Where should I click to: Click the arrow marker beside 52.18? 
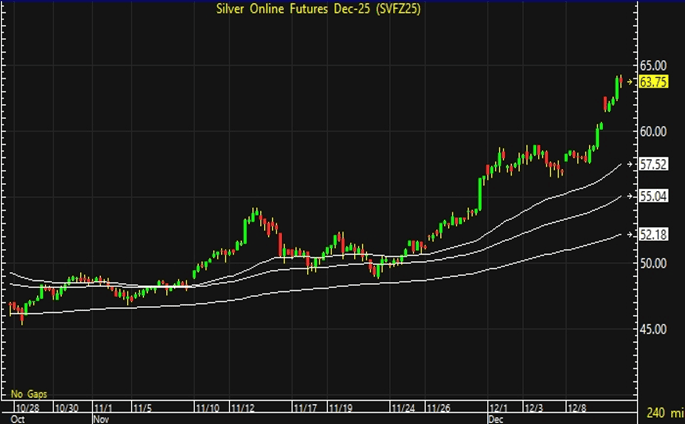[x=630, y=234]
